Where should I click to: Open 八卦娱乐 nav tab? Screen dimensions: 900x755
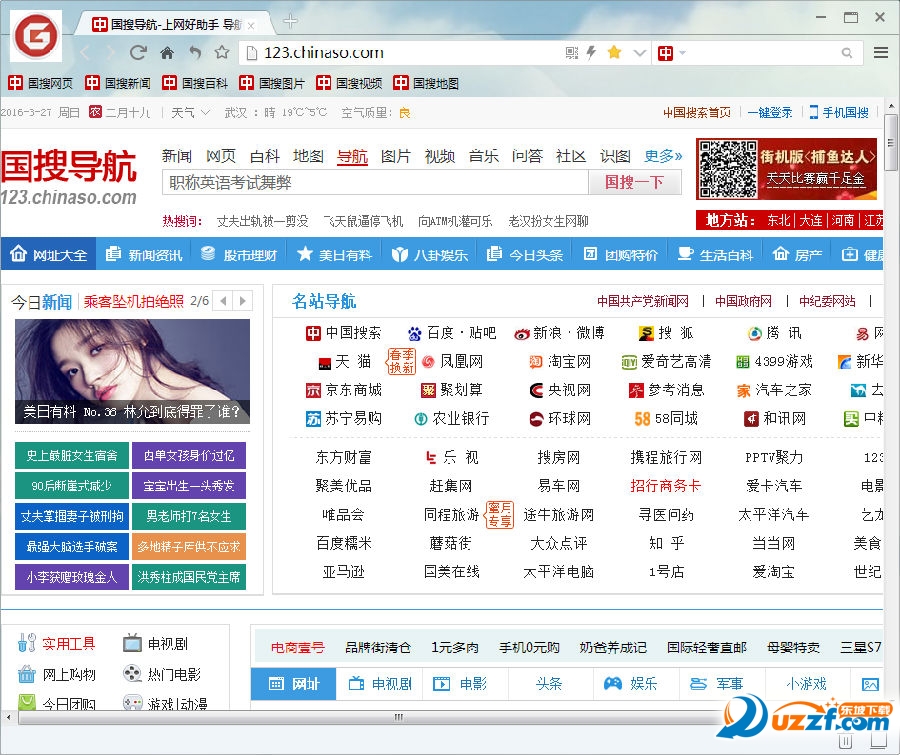pyautogui.click(x=429, y=254)
